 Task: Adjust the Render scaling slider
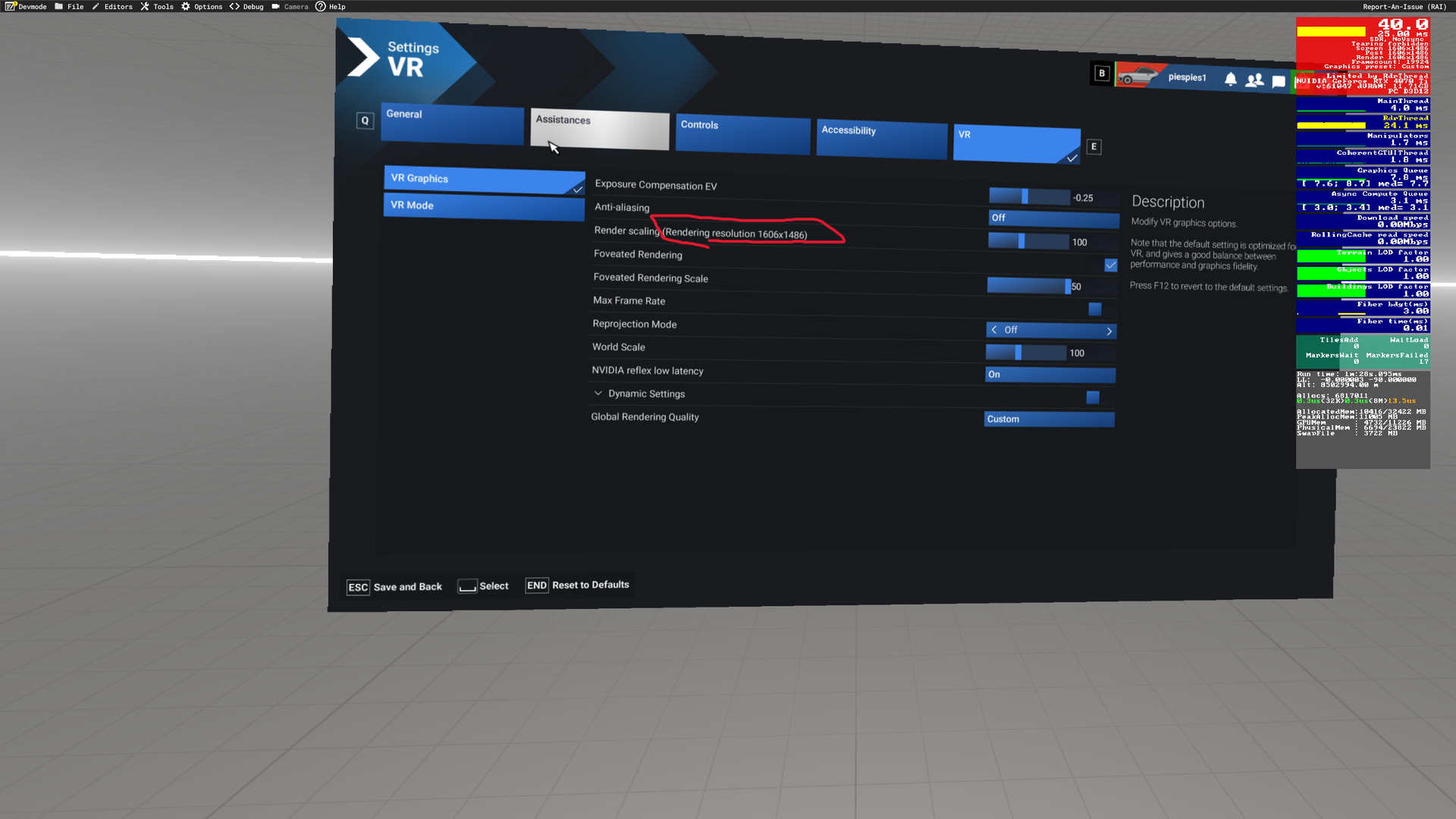click(1028, 241)
